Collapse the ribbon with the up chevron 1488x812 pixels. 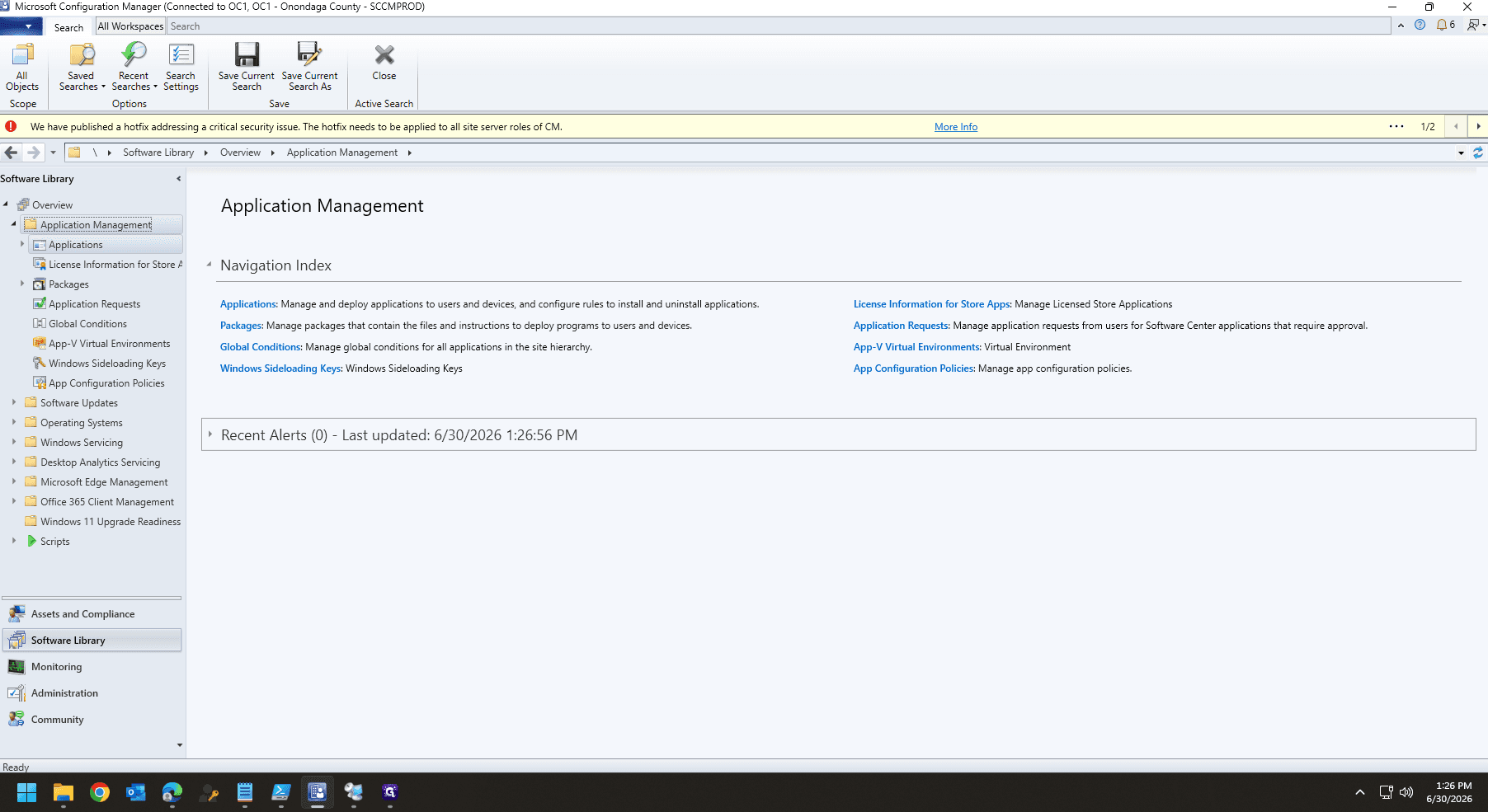[x=1401, y=26]
